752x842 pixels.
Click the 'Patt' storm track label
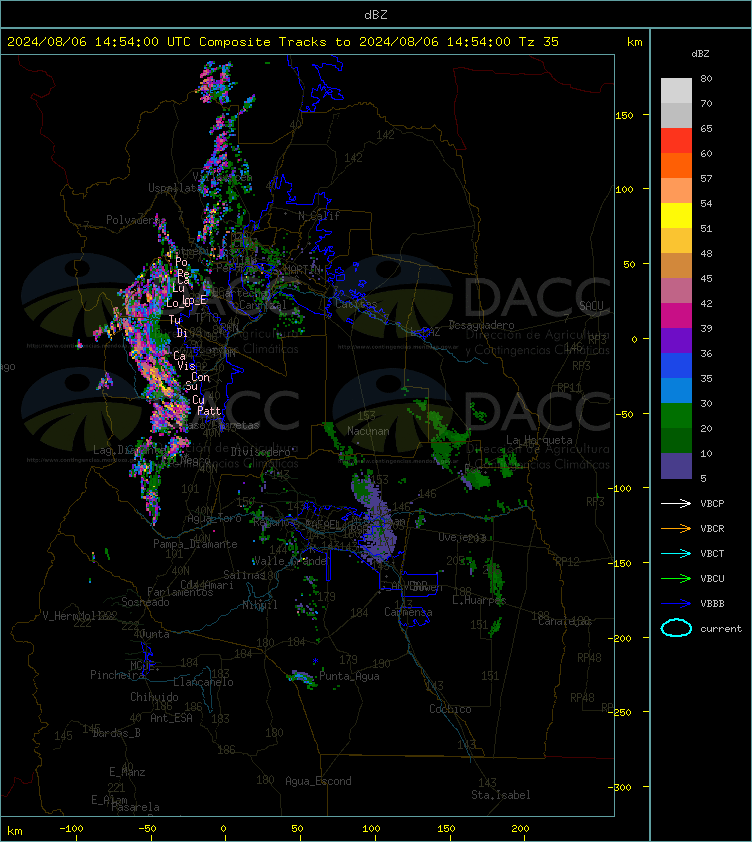pyautogui.click(x=209, y=411)
